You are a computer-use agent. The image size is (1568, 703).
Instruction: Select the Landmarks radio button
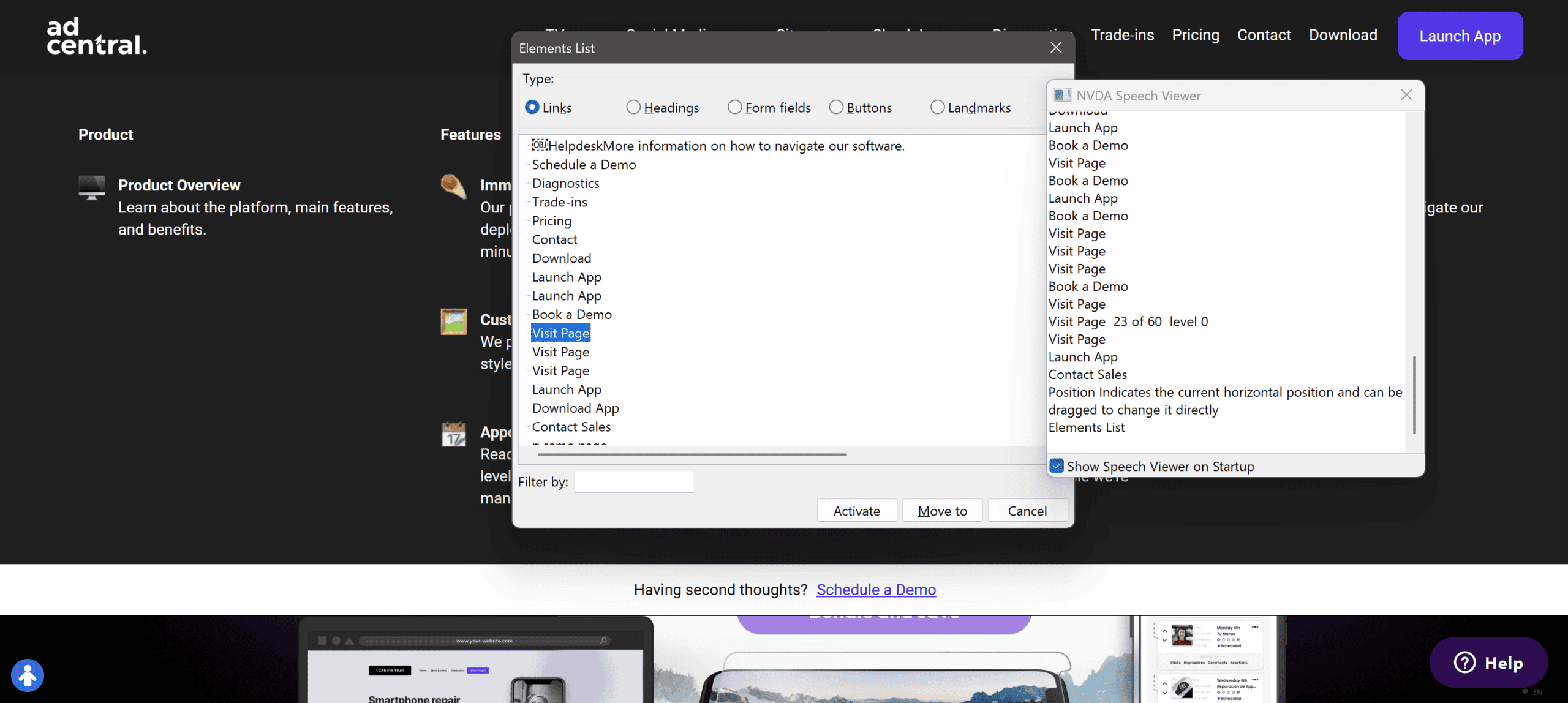(x=937, y=108)
